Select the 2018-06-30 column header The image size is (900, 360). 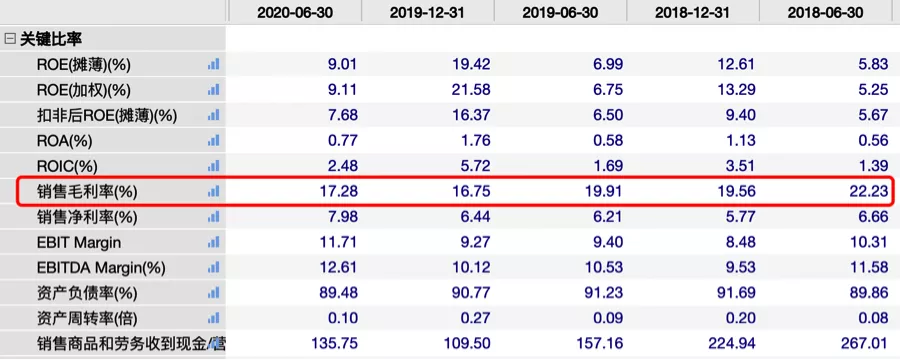point(825,13)
